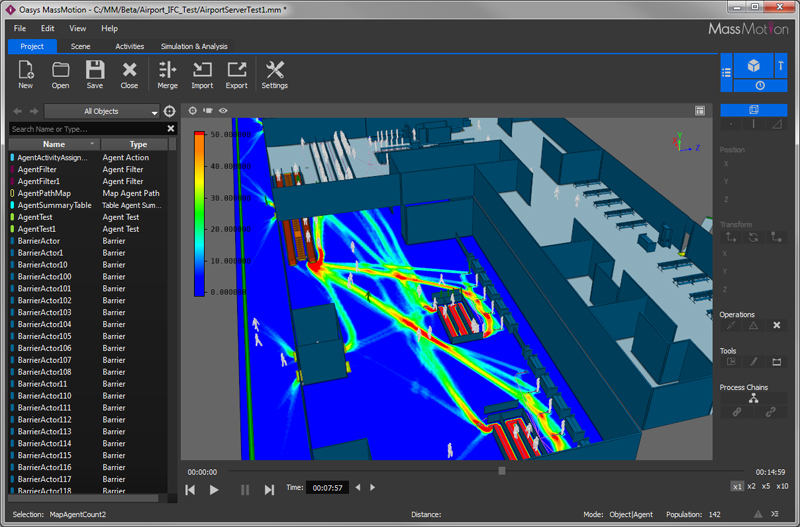This screenshot has width=800, height=527.
Task: Switch to the Simulation & Analysis tab
Action: [194, 46]
